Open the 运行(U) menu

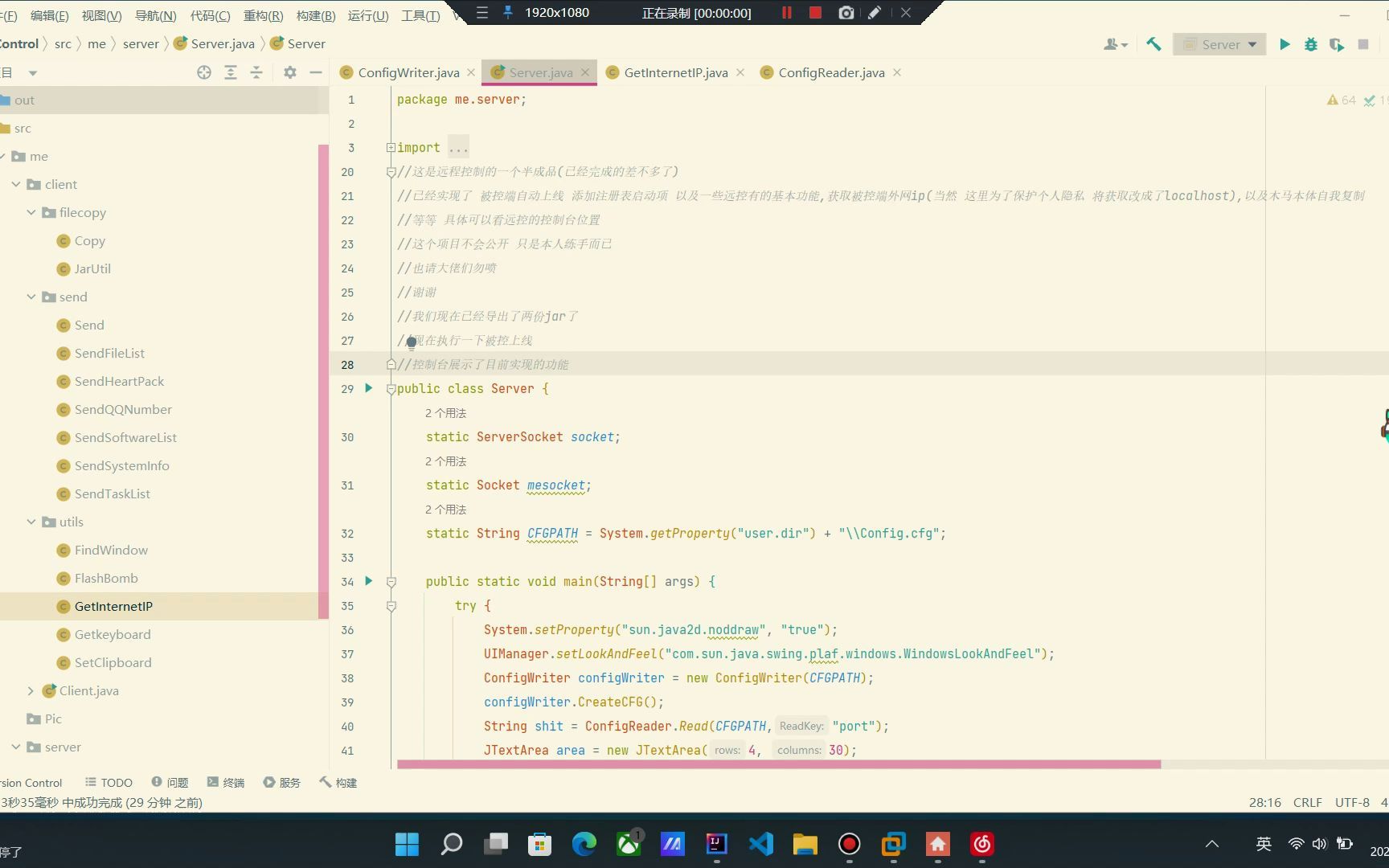pos(368,15)
